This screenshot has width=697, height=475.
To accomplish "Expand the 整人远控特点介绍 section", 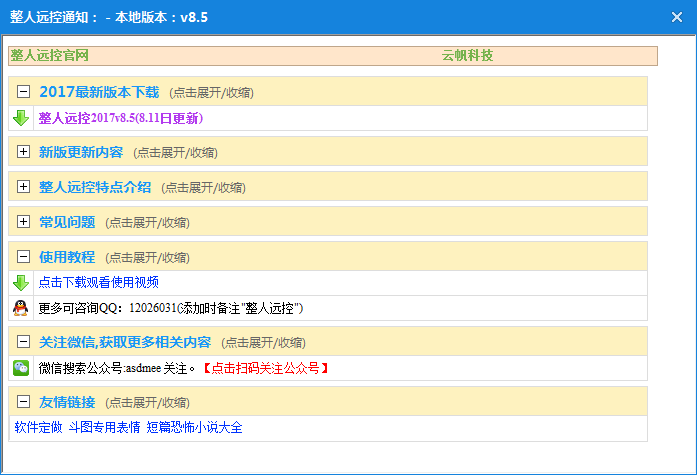I will (24, 187).
